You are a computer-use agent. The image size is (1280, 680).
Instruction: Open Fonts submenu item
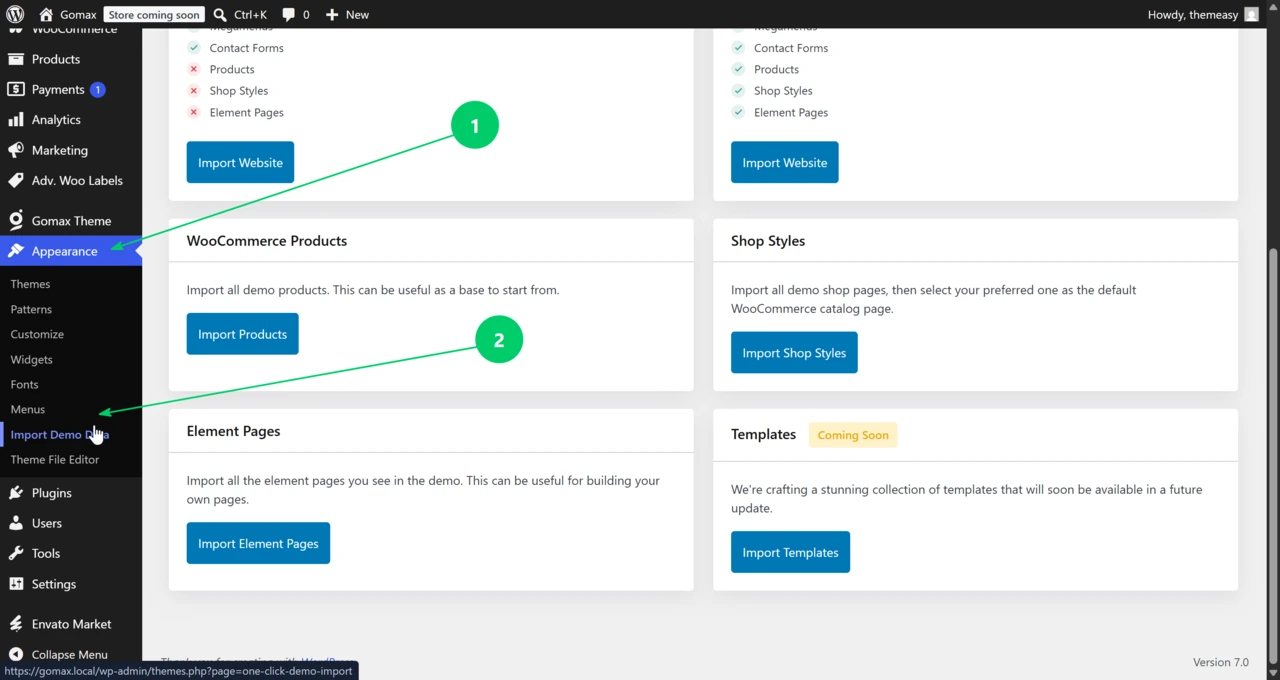[x=24, y=384]
